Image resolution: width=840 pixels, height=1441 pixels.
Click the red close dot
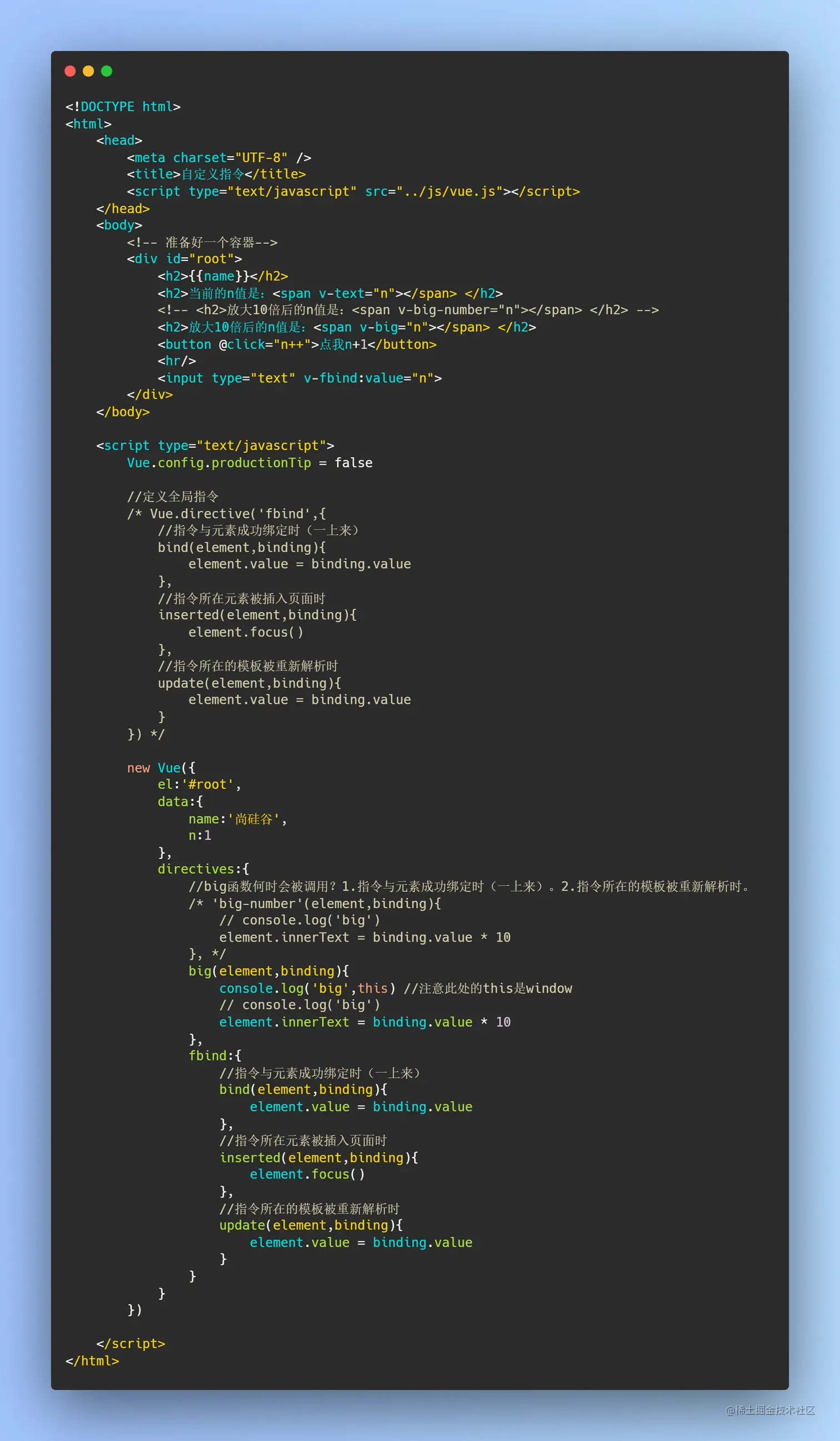tap(71, 71)
